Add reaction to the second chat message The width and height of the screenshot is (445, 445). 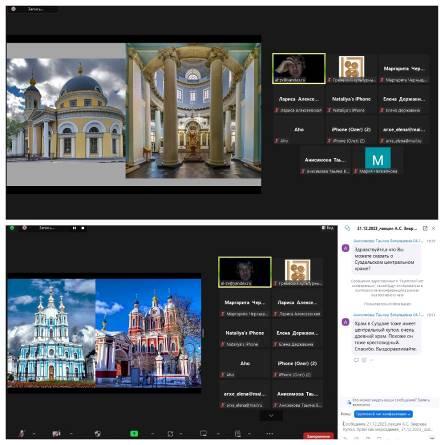click(x=364, y=360)
